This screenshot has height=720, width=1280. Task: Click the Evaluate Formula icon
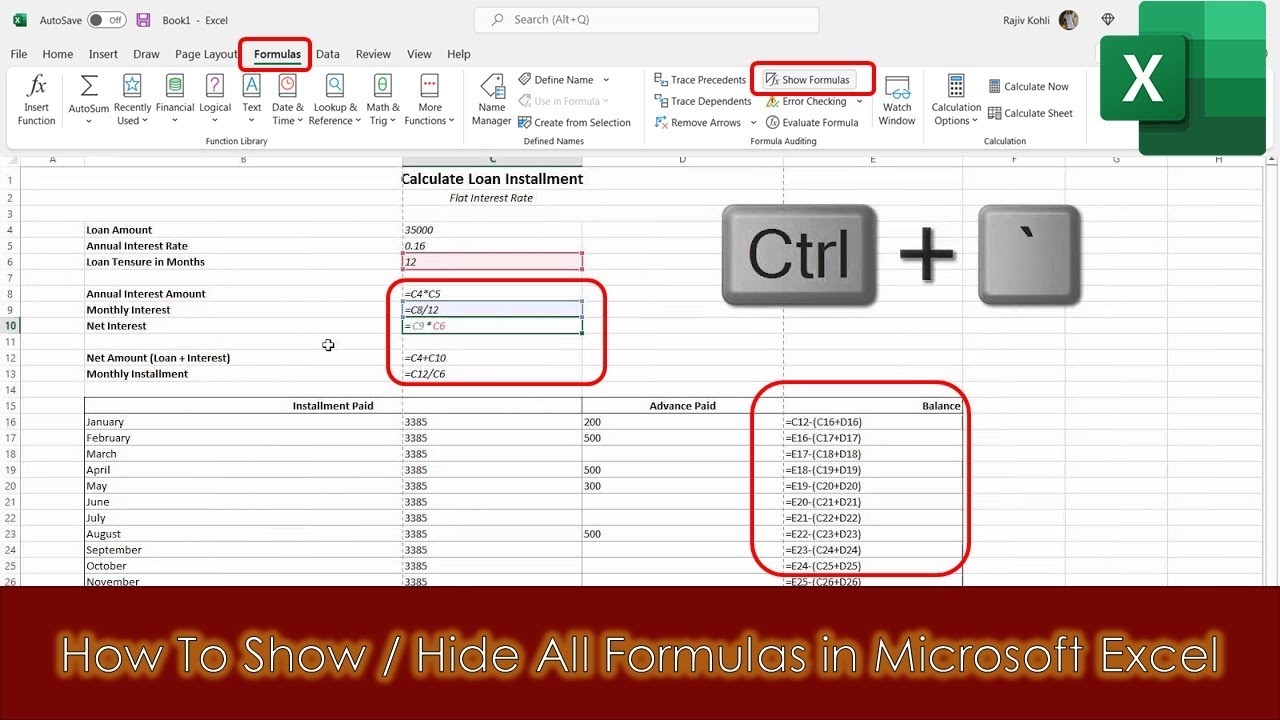[775, 122]
